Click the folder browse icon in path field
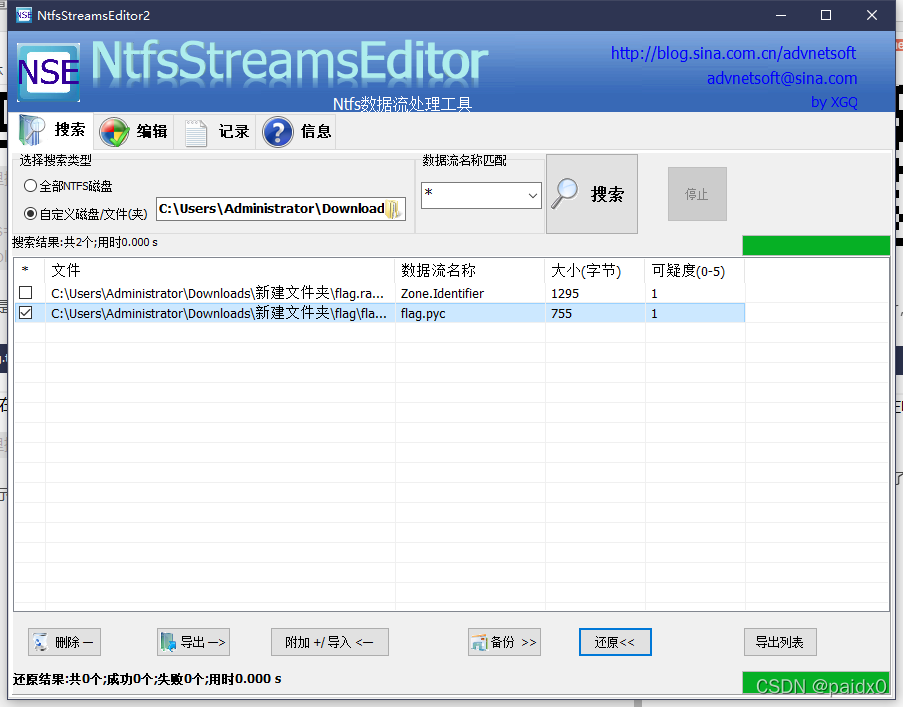 pos(393,209)
